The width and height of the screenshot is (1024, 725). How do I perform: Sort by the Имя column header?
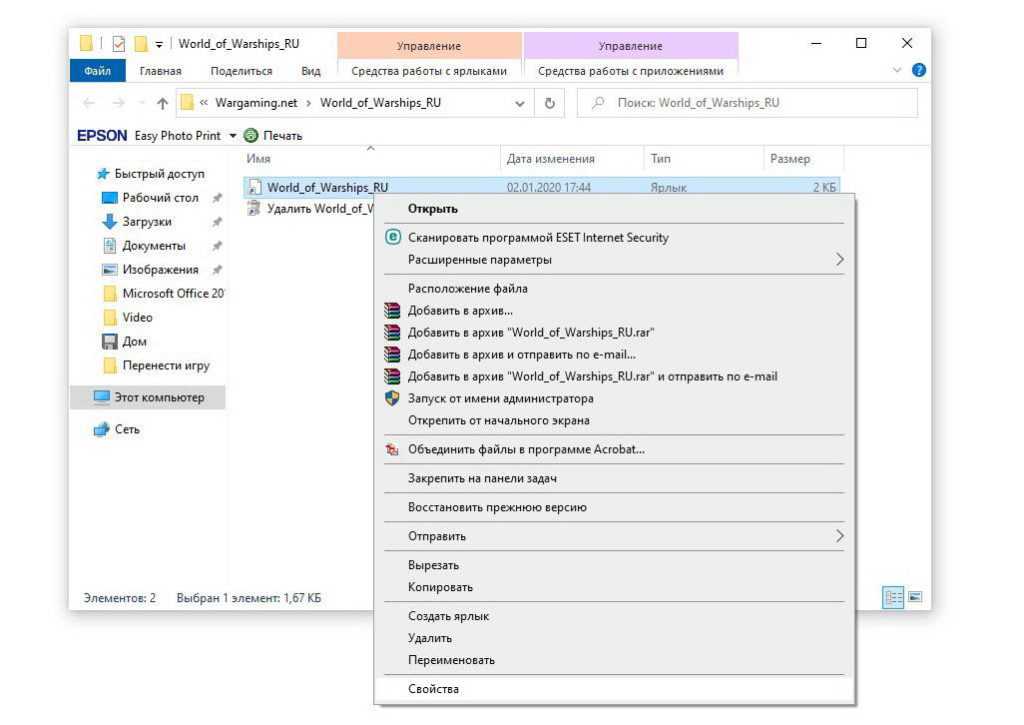(370, 158)
